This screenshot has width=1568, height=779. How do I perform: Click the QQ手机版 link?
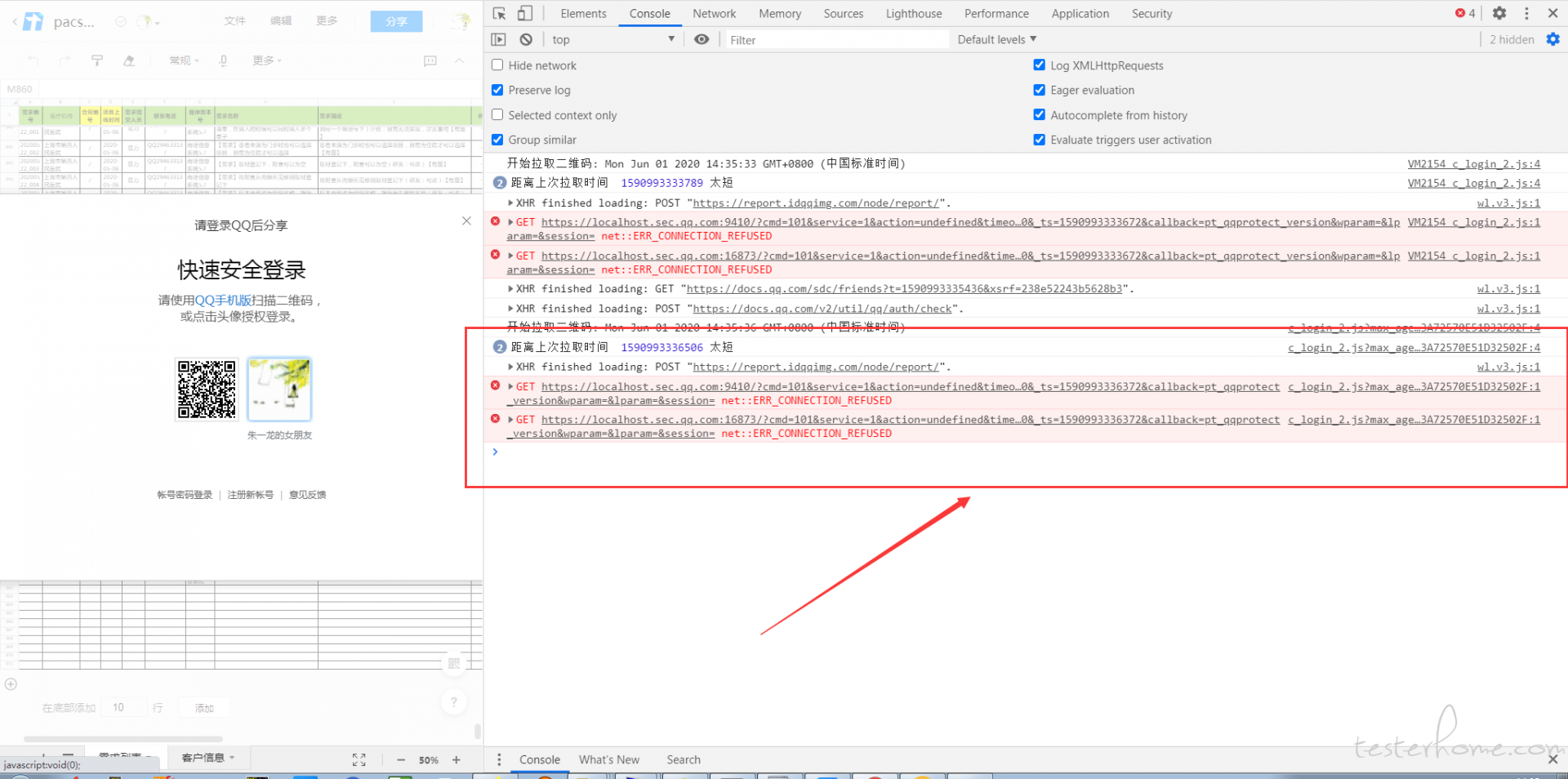pyautogui.click(x=223, y=300)
